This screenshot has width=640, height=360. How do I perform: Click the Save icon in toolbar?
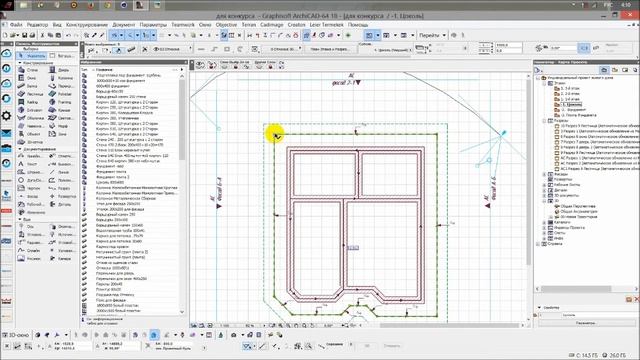[24, 36]
